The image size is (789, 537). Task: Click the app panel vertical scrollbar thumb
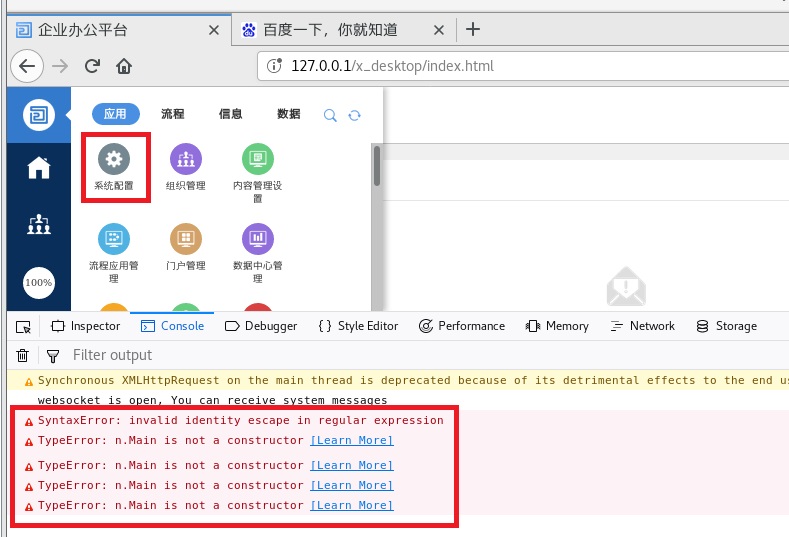[x=377, y=166]
